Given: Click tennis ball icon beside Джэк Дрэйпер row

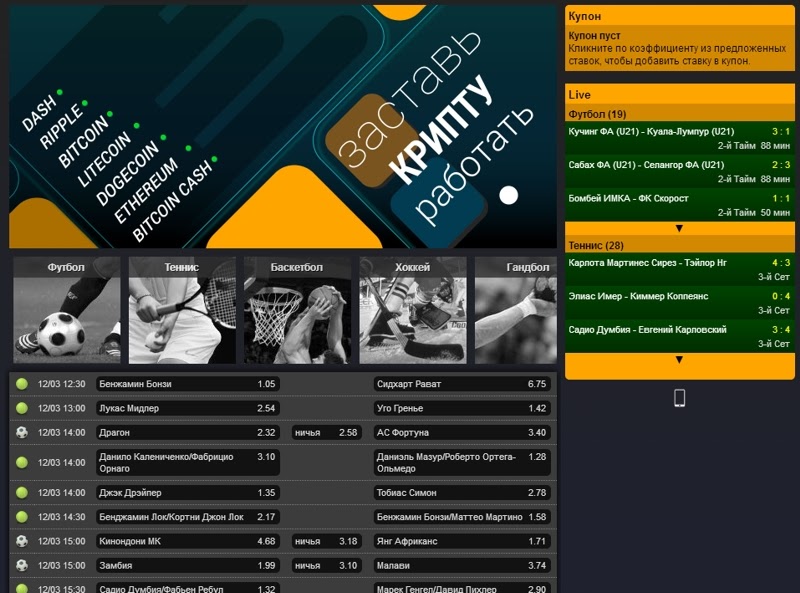Looking at the screenshot, I should [22, 493].
